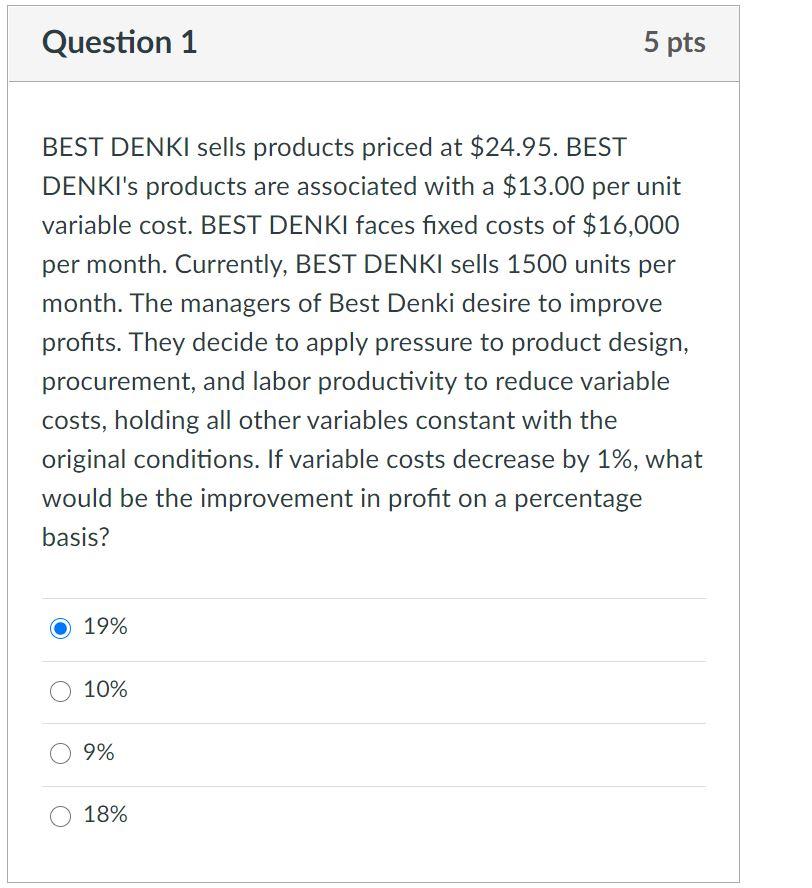Click the 19% answer label text
The height and width of the screenshot is (888, 812).
107,627
